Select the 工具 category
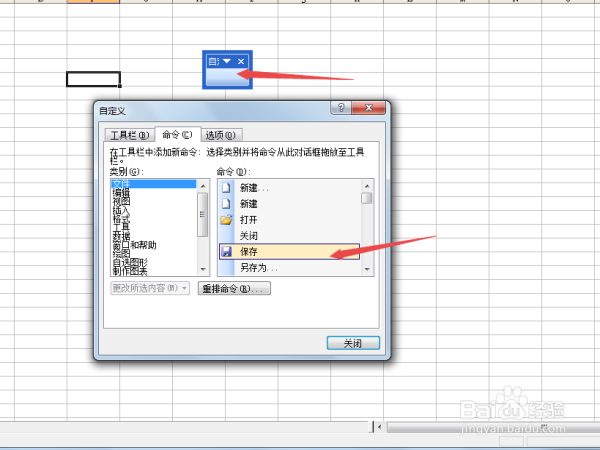 [153, 227]
